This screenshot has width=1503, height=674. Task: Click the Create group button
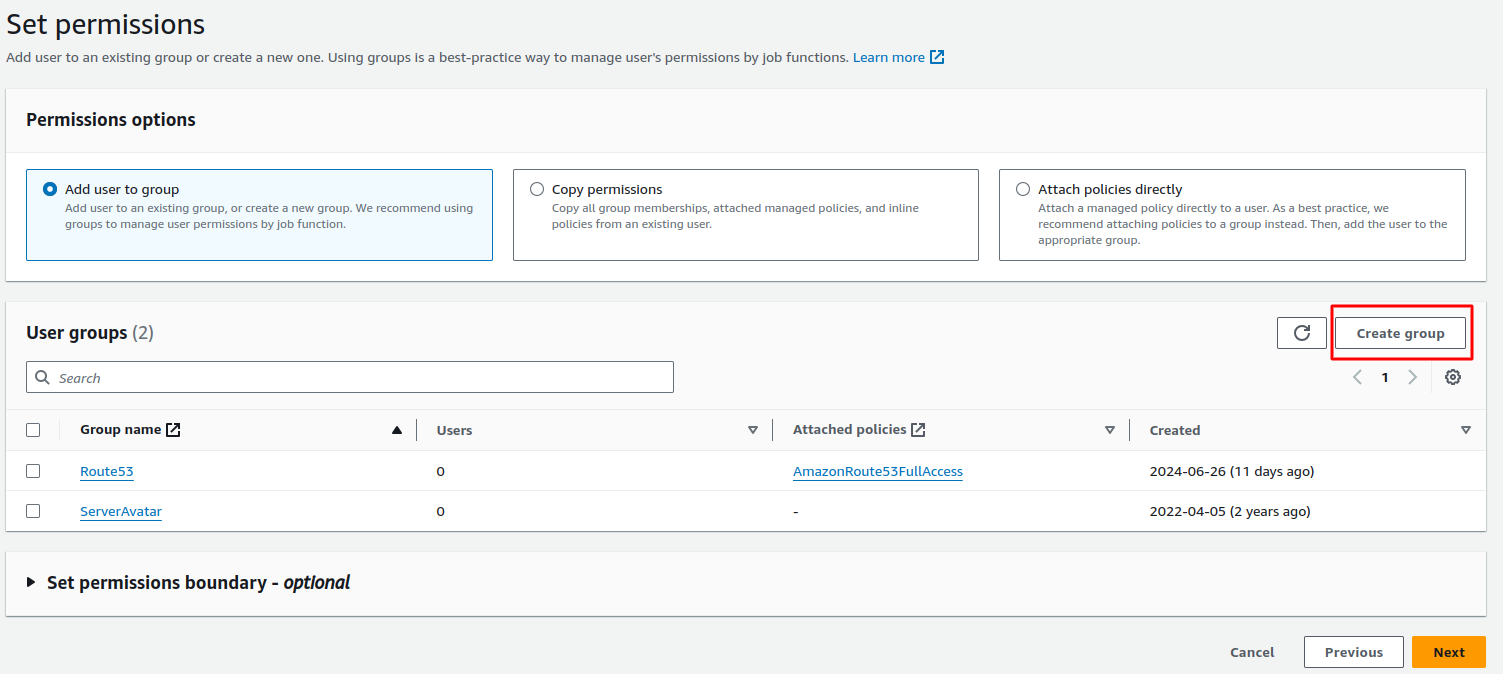[x=1400, y=332]
